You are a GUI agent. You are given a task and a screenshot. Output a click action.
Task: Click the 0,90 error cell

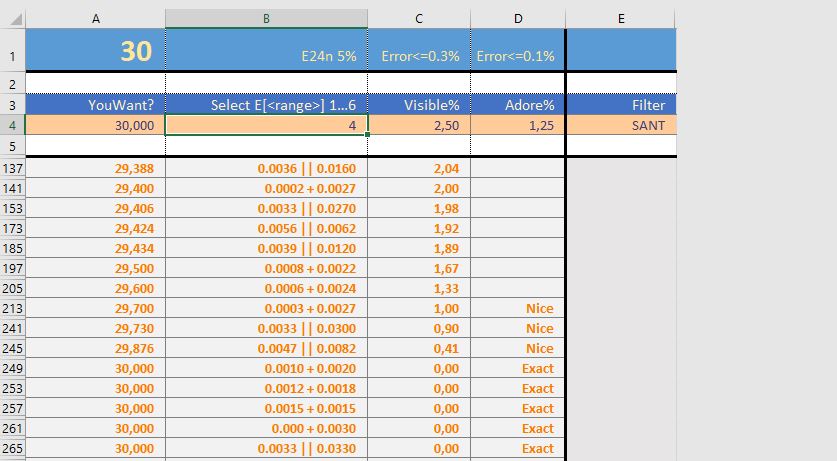tap(419, 328)
